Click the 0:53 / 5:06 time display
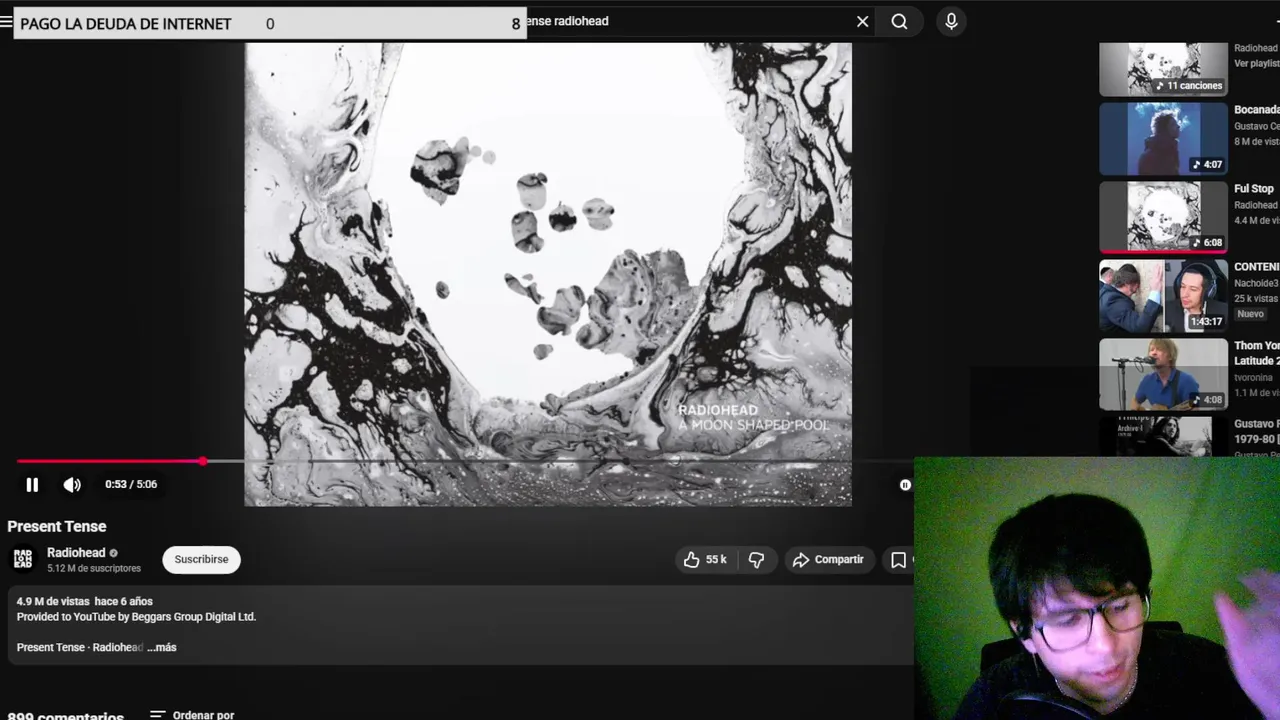Viewport: 1280px width, 720px height. [x=131, y=485]
